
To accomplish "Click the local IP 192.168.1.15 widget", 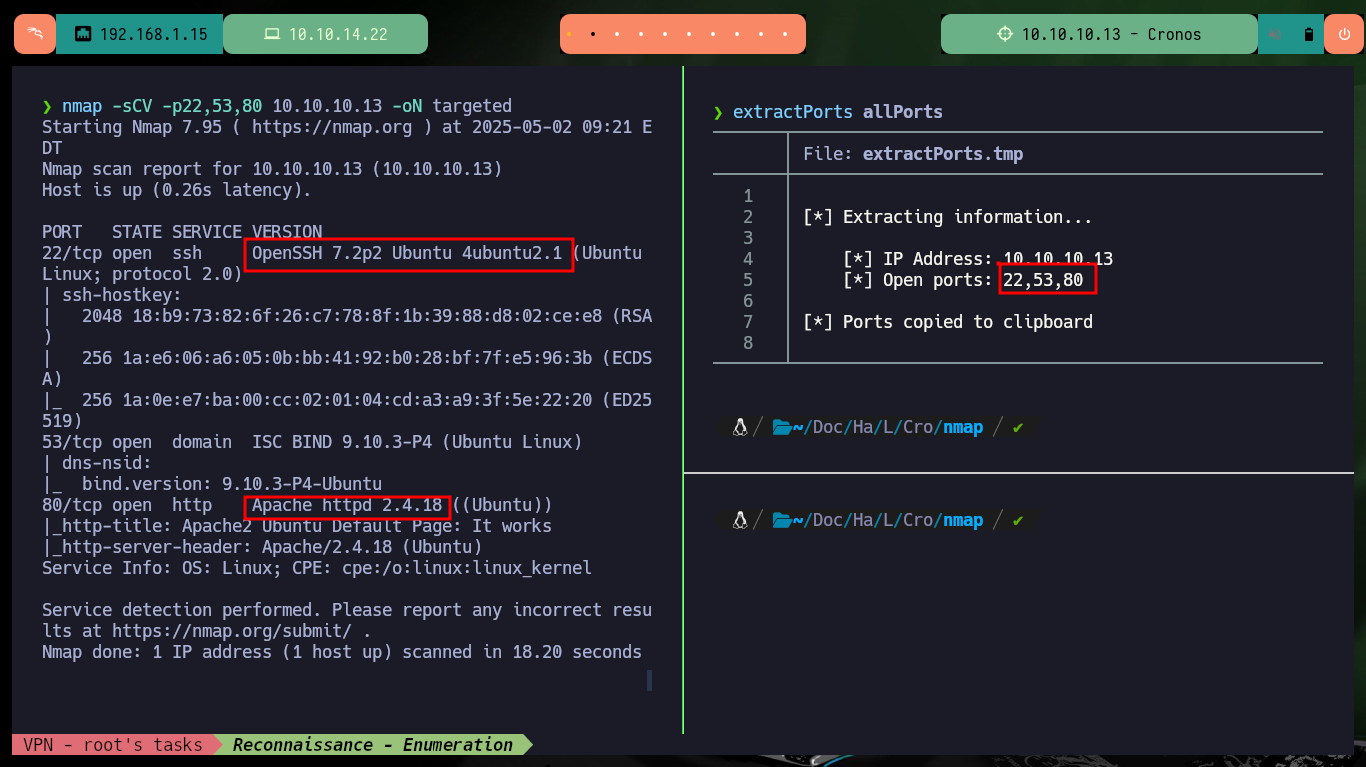I will (x=139, y=34).
